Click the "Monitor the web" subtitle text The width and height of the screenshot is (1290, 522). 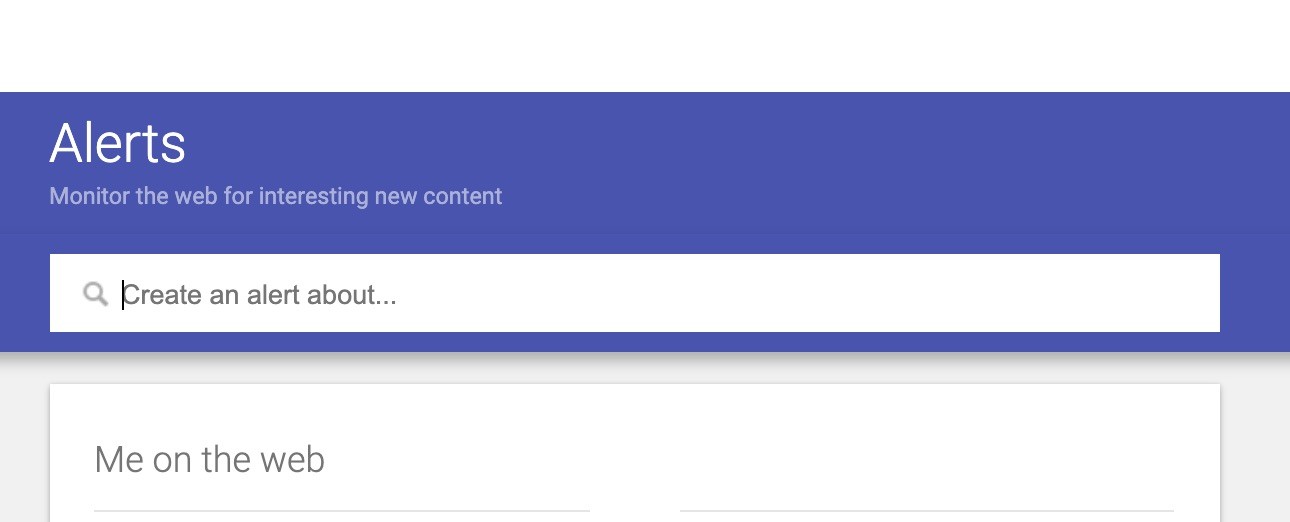(x=275, y=196)
